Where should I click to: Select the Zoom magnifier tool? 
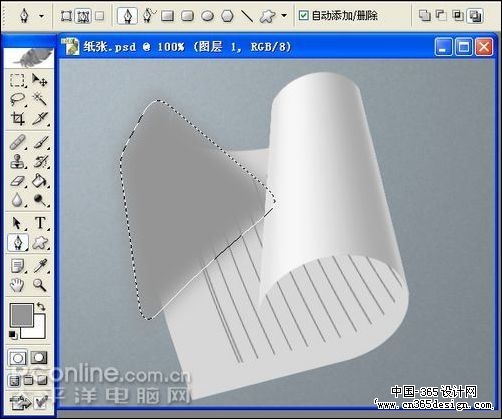click(x=40, y=285)
